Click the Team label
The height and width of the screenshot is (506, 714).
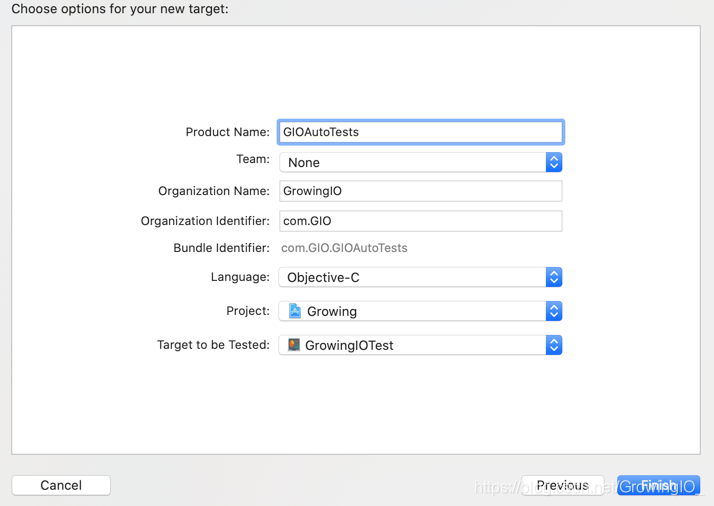pos(253,159)
